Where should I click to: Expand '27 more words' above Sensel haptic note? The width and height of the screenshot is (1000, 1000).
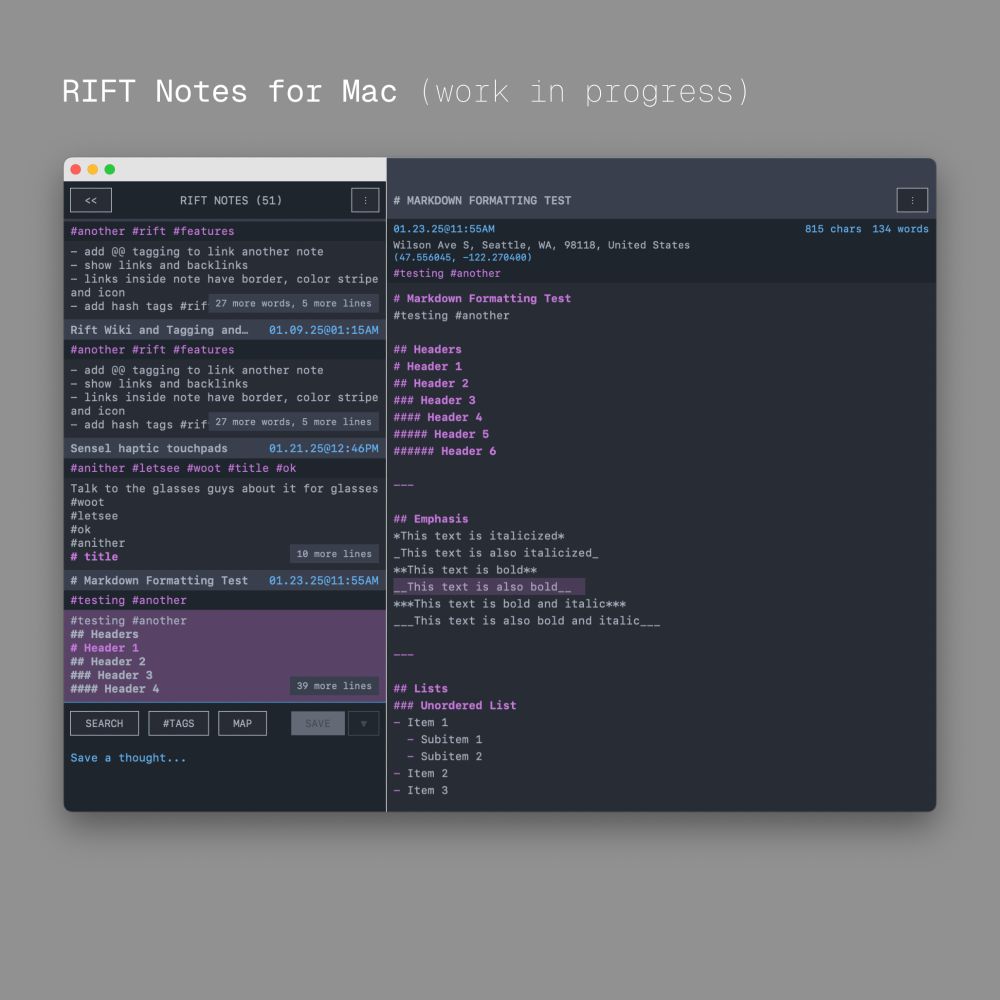point(293,422)
